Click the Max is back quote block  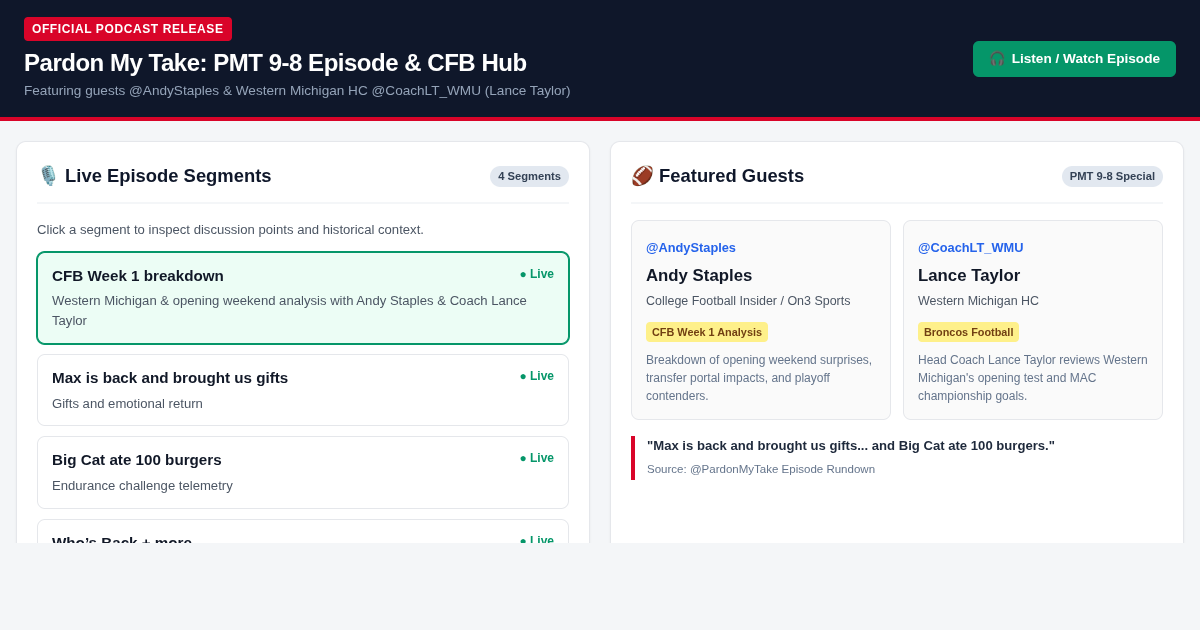click(897, 457)
